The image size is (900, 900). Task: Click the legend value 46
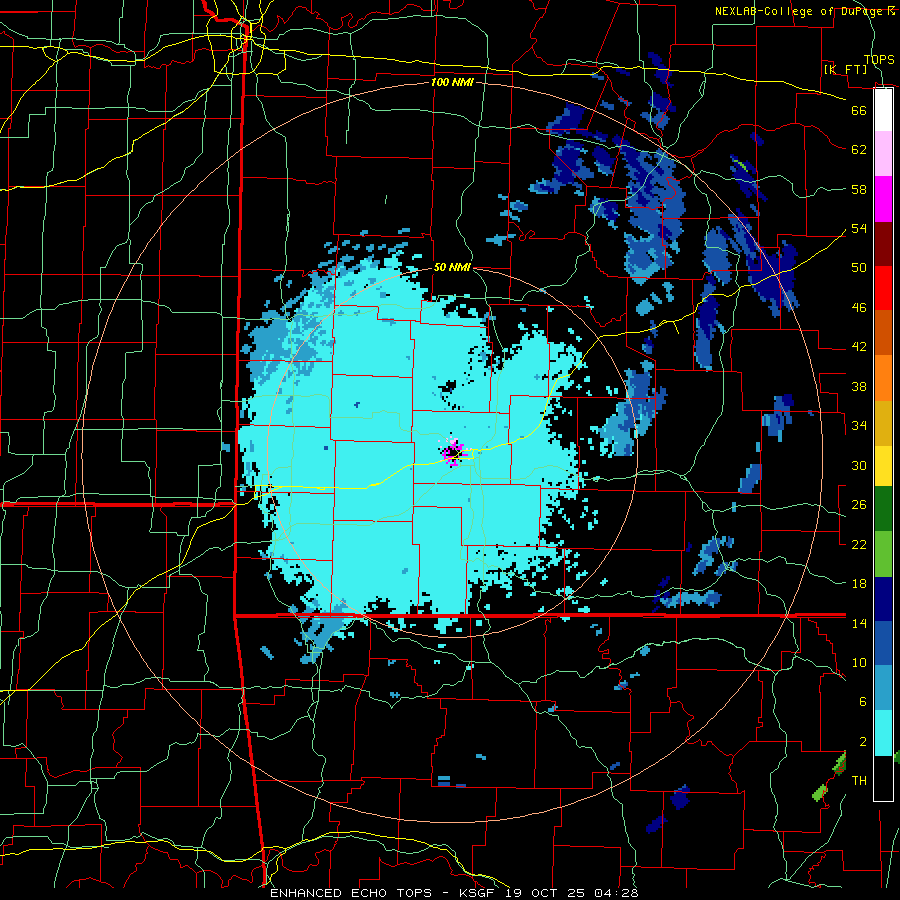coord(859,308)
